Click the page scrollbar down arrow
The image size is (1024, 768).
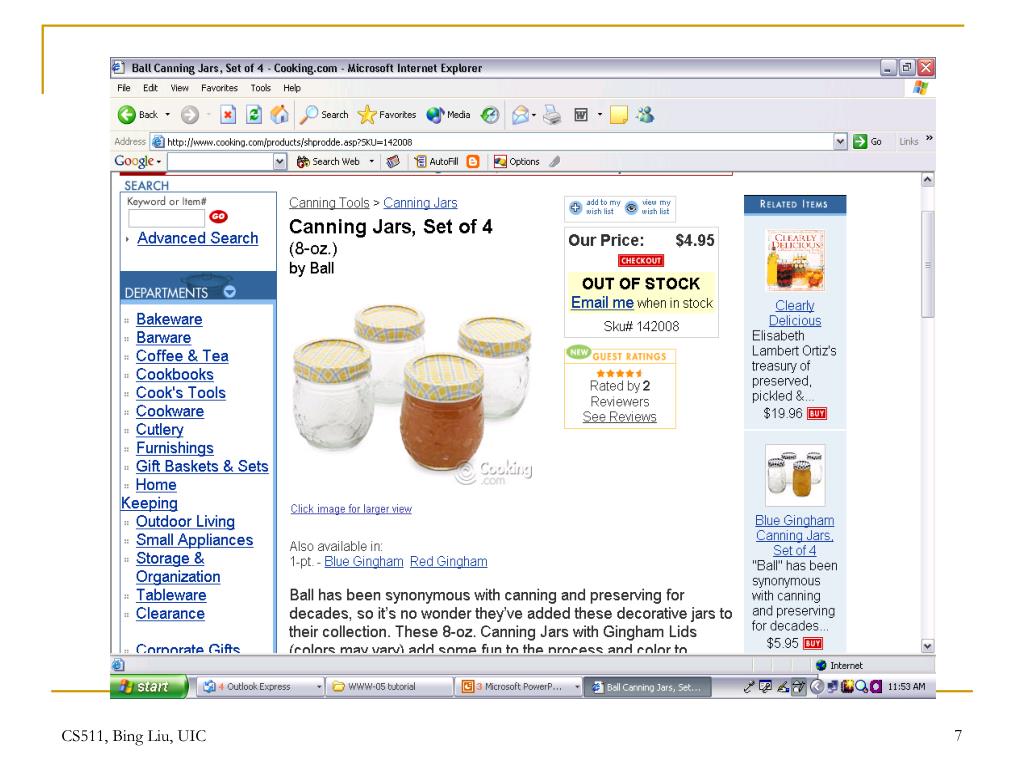click(927, 645)
